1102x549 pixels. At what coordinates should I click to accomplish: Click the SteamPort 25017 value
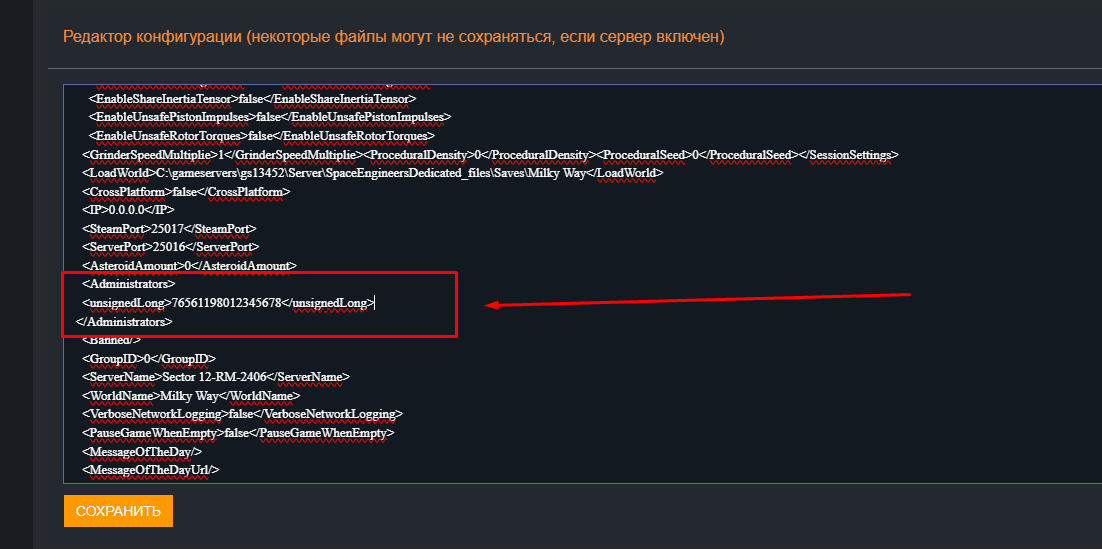pyautogui.click(x=155, y=229)
